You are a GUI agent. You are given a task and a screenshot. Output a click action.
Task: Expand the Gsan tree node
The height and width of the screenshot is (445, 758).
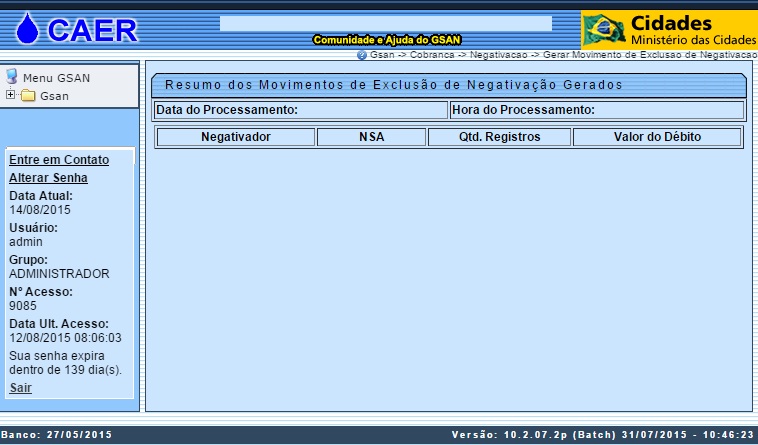[10, 96]
